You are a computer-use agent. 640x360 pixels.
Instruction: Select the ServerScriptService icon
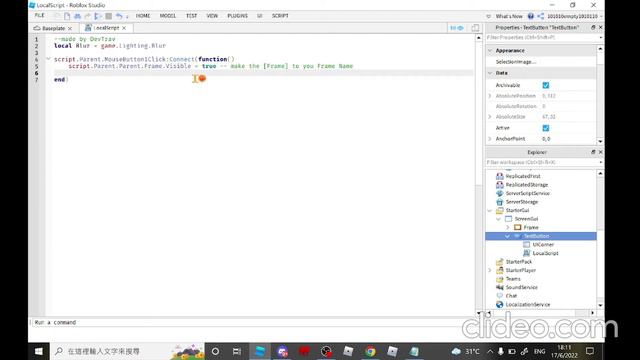click(x=500, y=193)
